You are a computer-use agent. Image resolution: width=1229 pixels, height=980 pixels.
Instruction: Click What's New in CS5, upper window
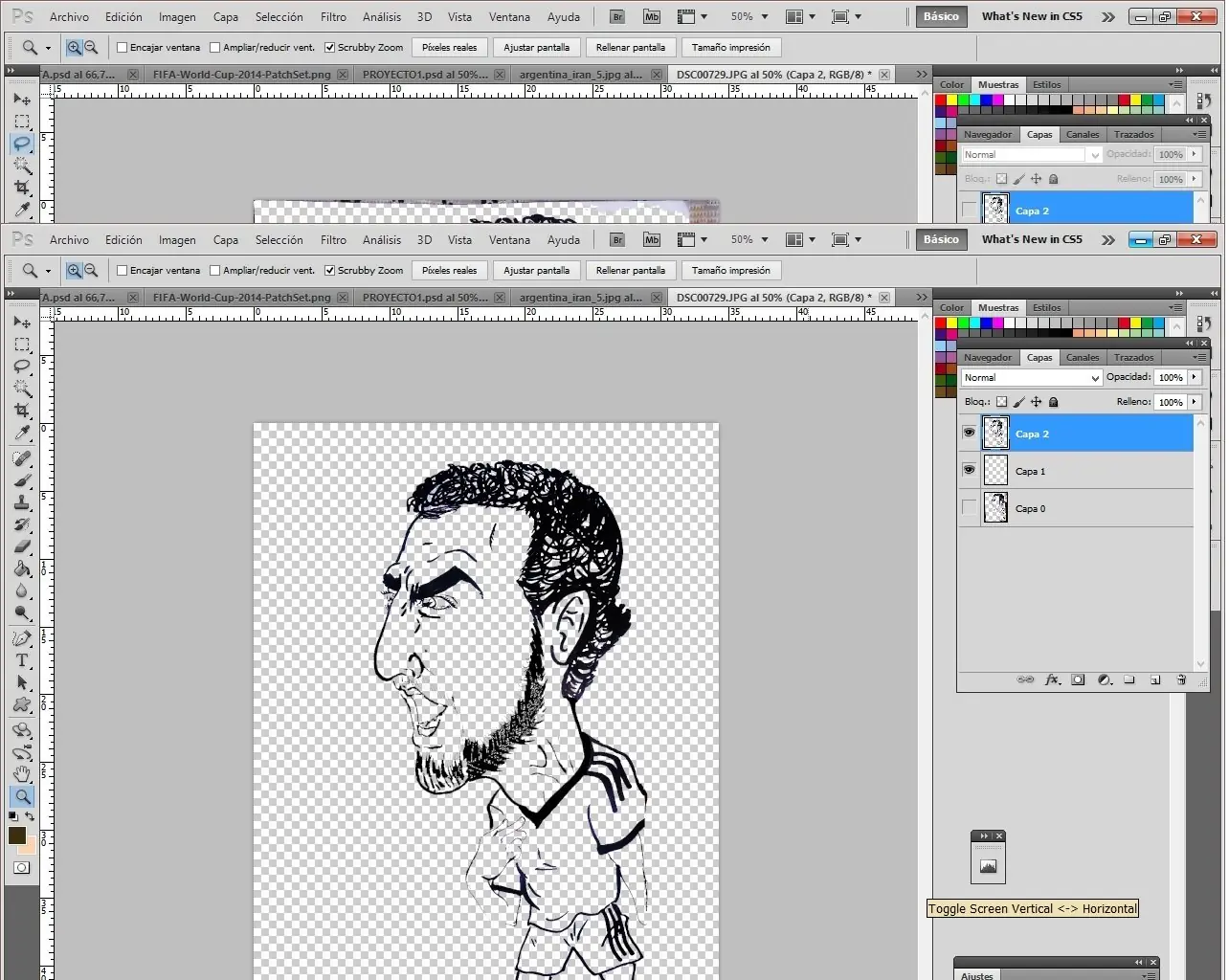click(1032, 16)
